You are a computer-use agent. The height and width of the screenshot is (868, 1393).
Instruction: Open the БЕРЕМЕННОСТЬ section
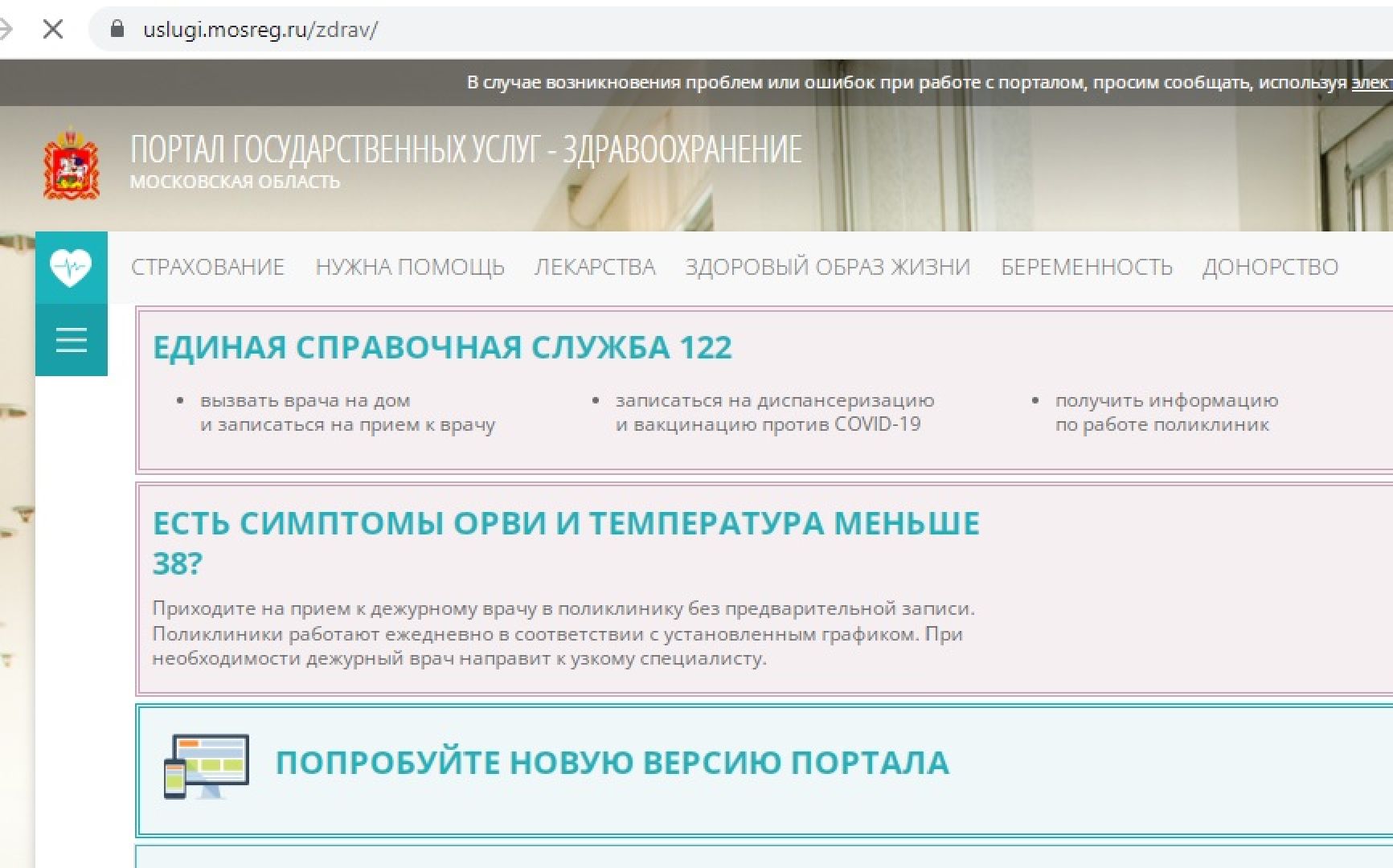(x=1086, y=267)
